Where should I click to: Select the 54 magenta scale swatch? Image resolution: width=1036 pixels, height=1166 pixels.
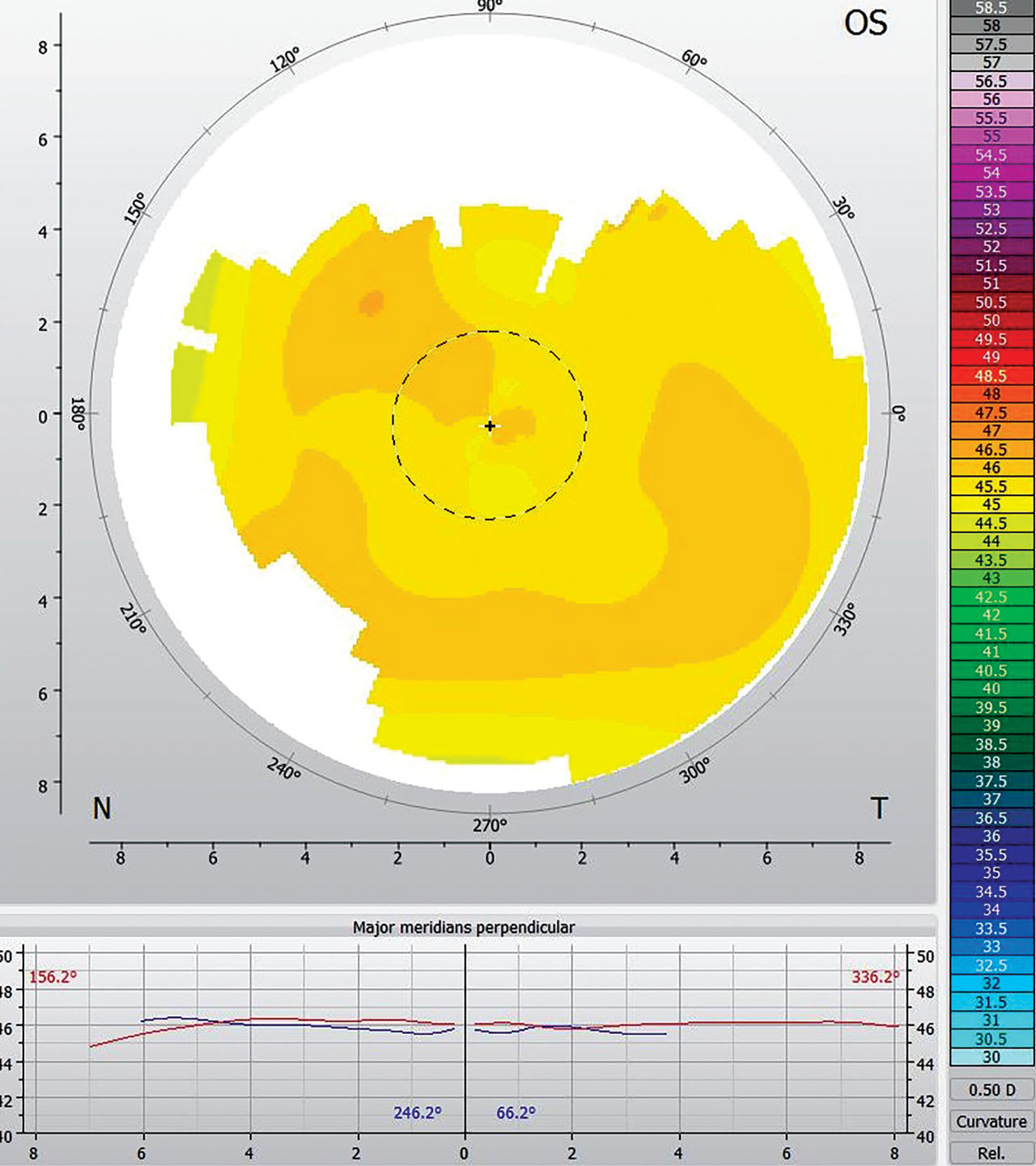(x=991, y=173)
